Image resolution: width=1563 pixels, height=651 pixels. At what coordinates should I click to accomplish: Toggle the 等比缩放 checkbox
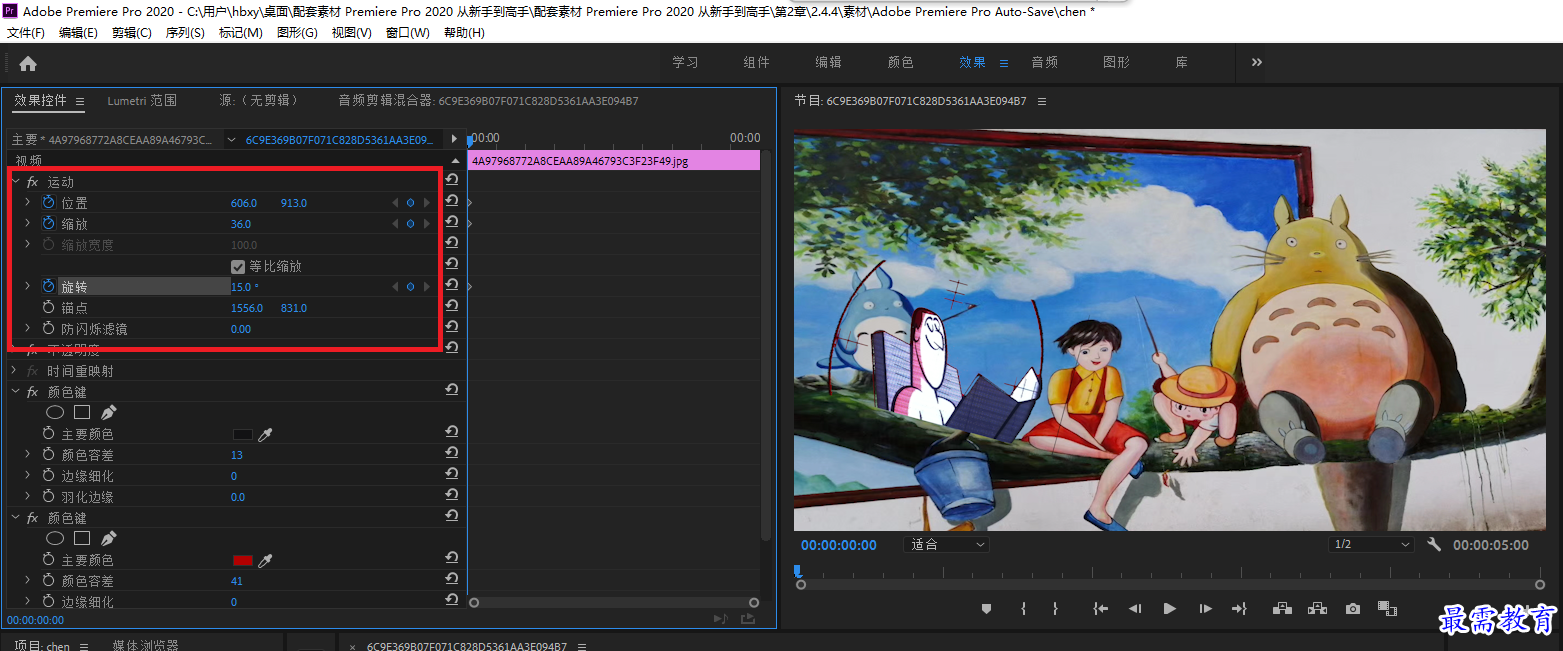click(238, 266)
